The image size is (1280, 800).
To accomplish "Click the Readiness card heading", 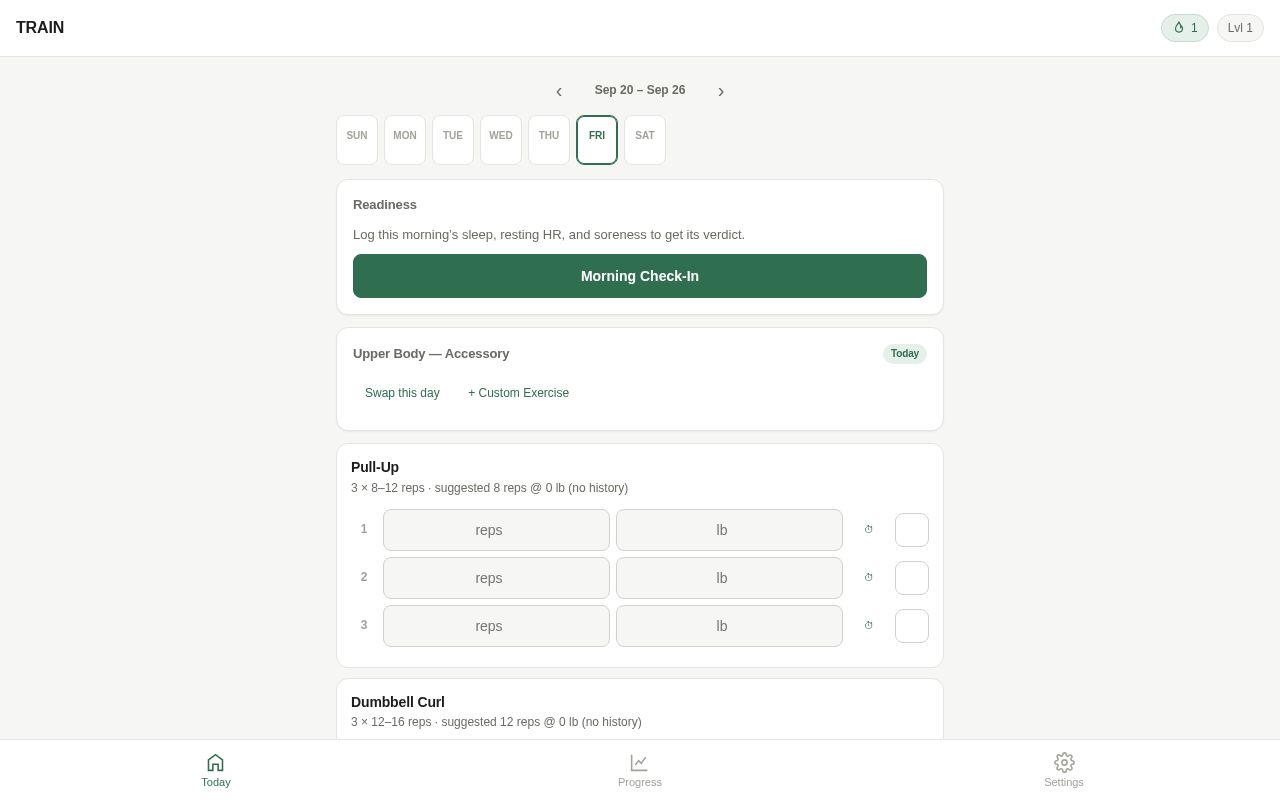I will coord(385,205).
